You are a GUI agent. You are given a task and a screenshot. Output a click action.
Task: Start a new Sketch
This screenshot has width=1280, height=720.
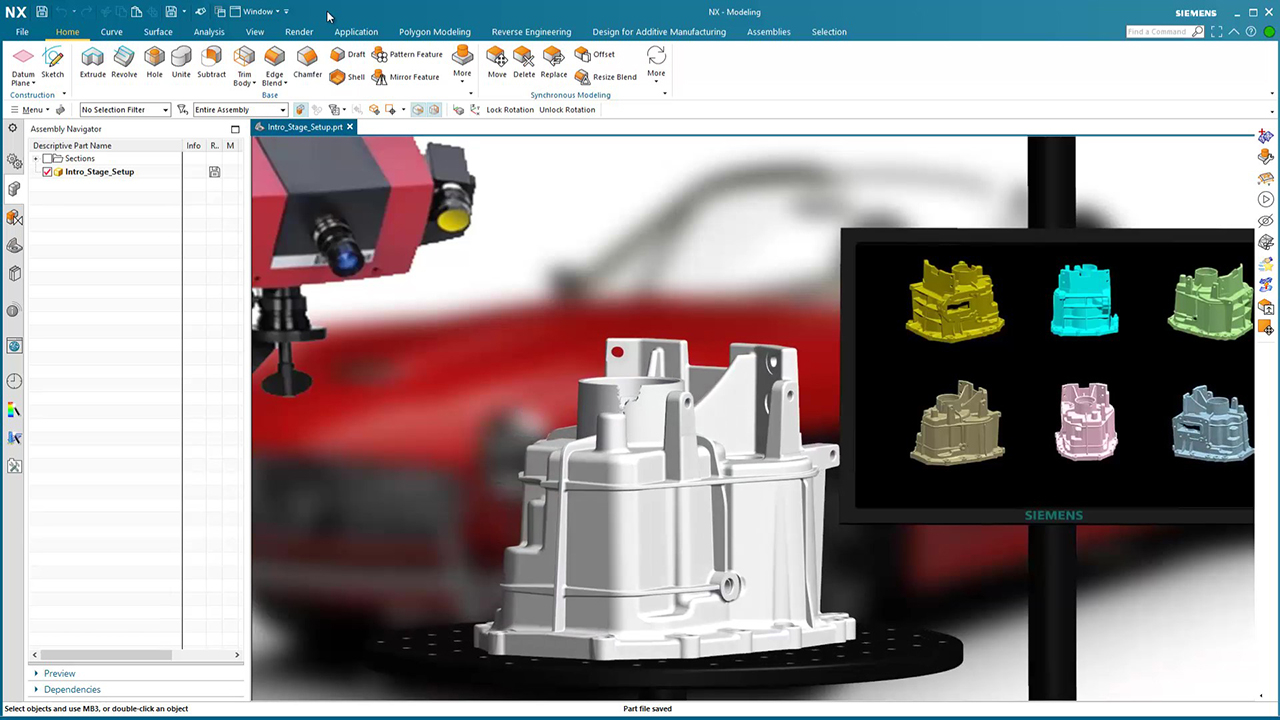pos(53,62)
